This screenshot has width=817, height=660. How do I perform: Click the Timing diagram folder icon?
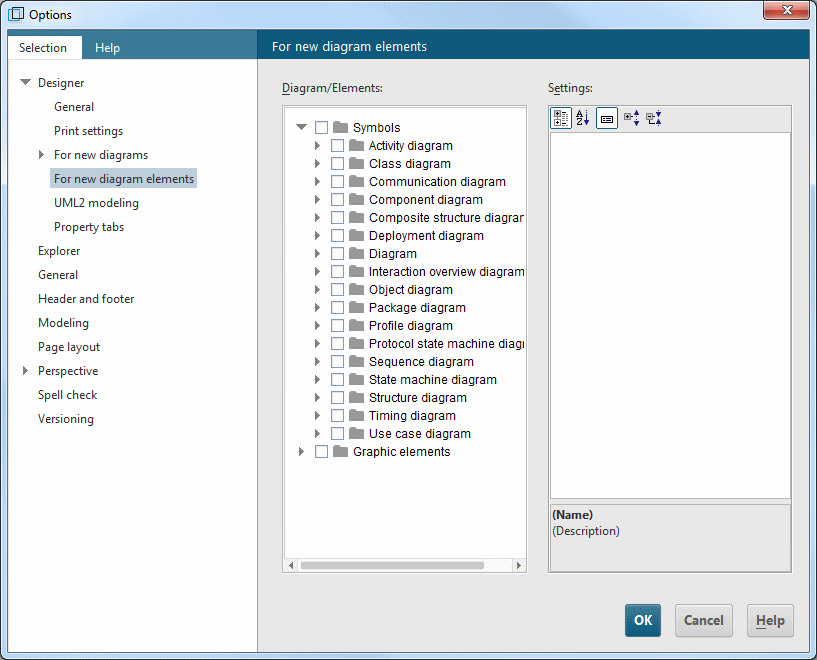356,415
